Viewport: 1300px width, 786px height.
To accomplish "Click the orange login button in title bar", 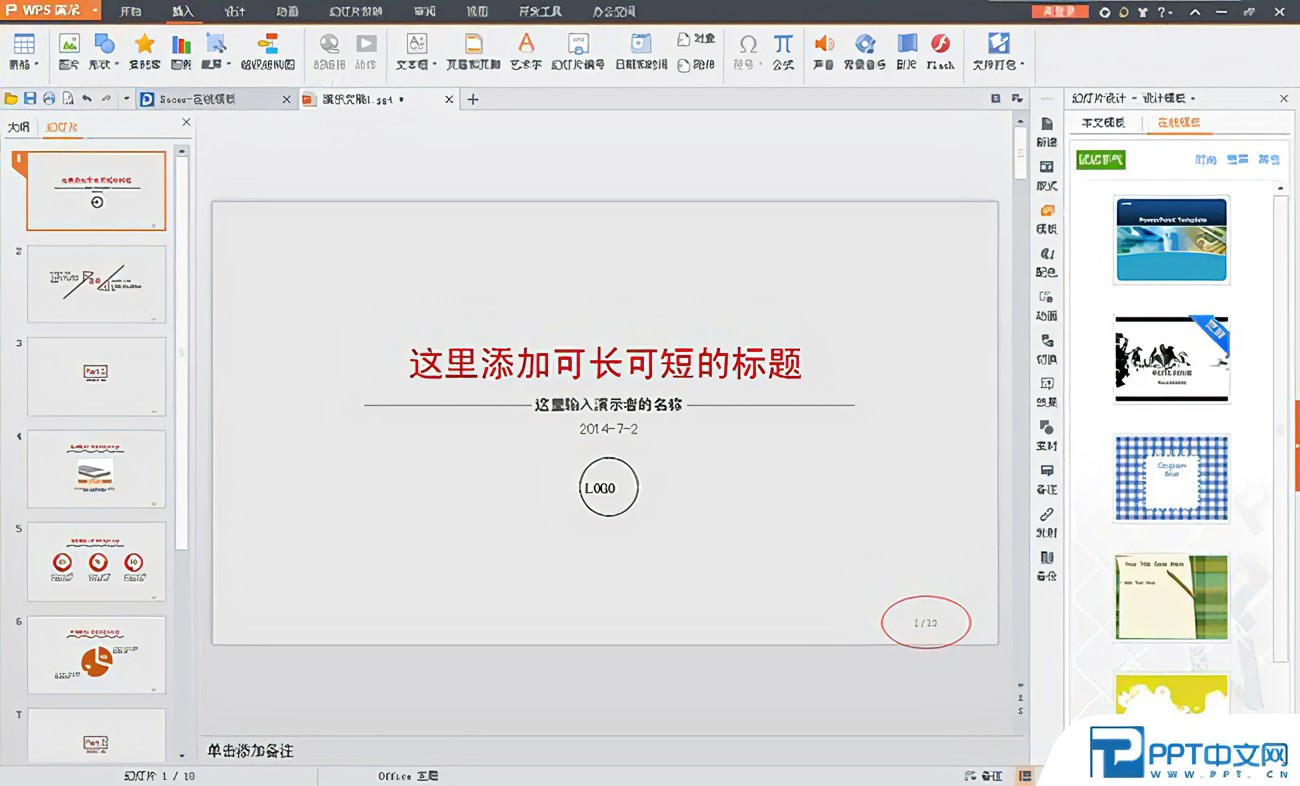I will (x=1059, y=12).
